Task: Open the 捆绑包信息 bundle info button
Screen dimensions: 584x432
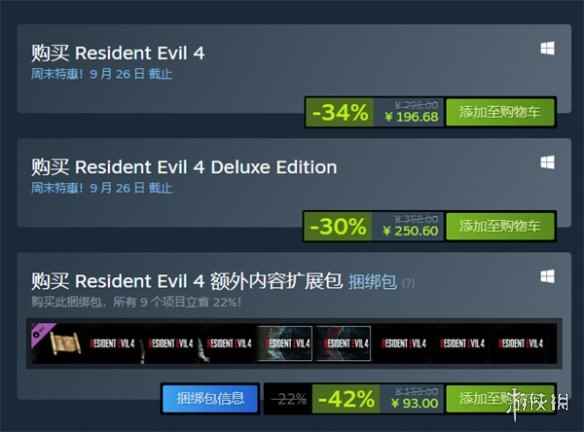Action: [x=210, y=398]
